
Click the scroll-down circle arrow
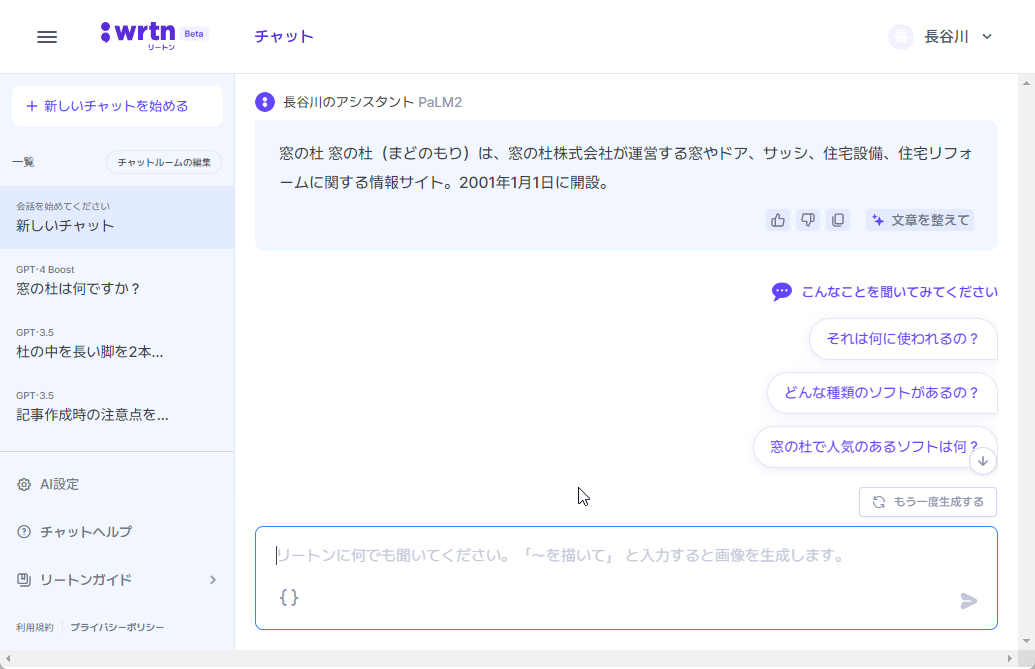[982, 460]
